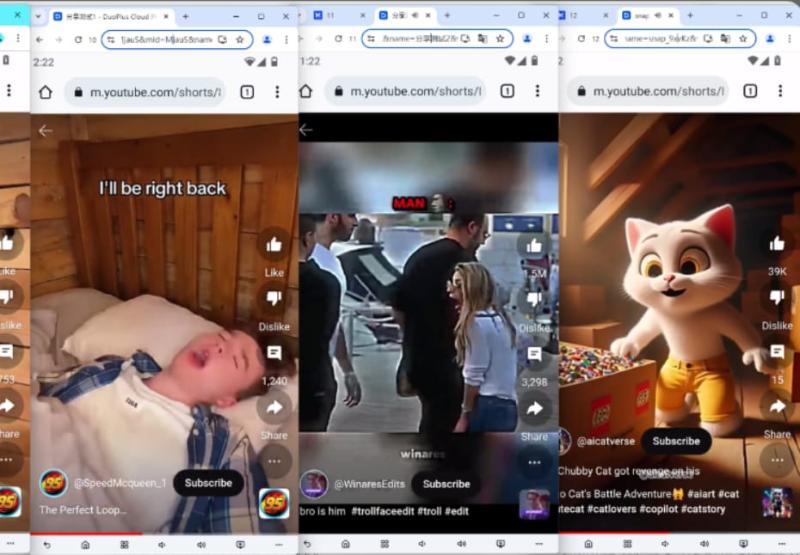This screenshot has height=555, width=800.
Task: Subscribe to @SpeedMcqueen_1 channel
Action: pos(208,483)
